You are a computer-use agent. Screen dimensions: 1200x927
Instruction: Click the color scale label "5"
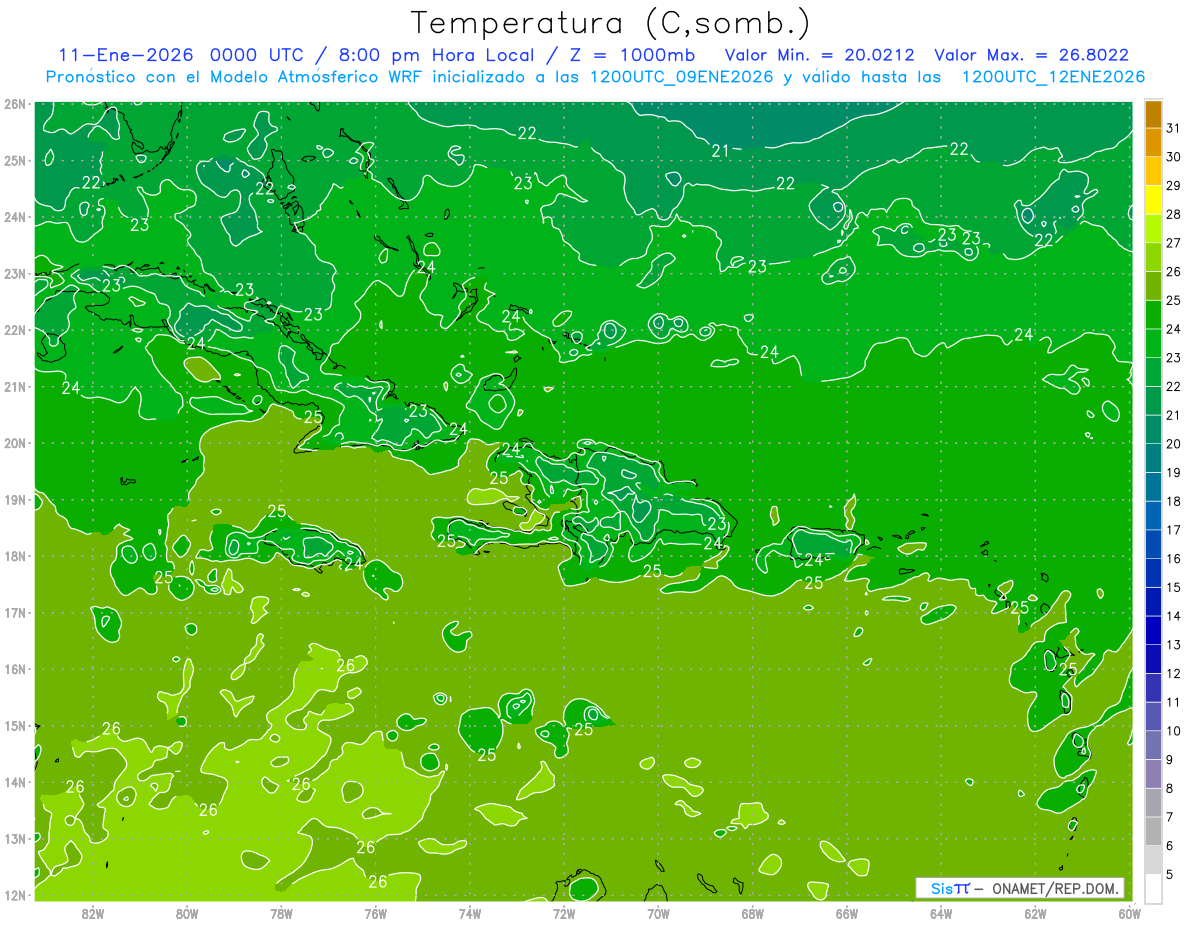click(1170, 874)
